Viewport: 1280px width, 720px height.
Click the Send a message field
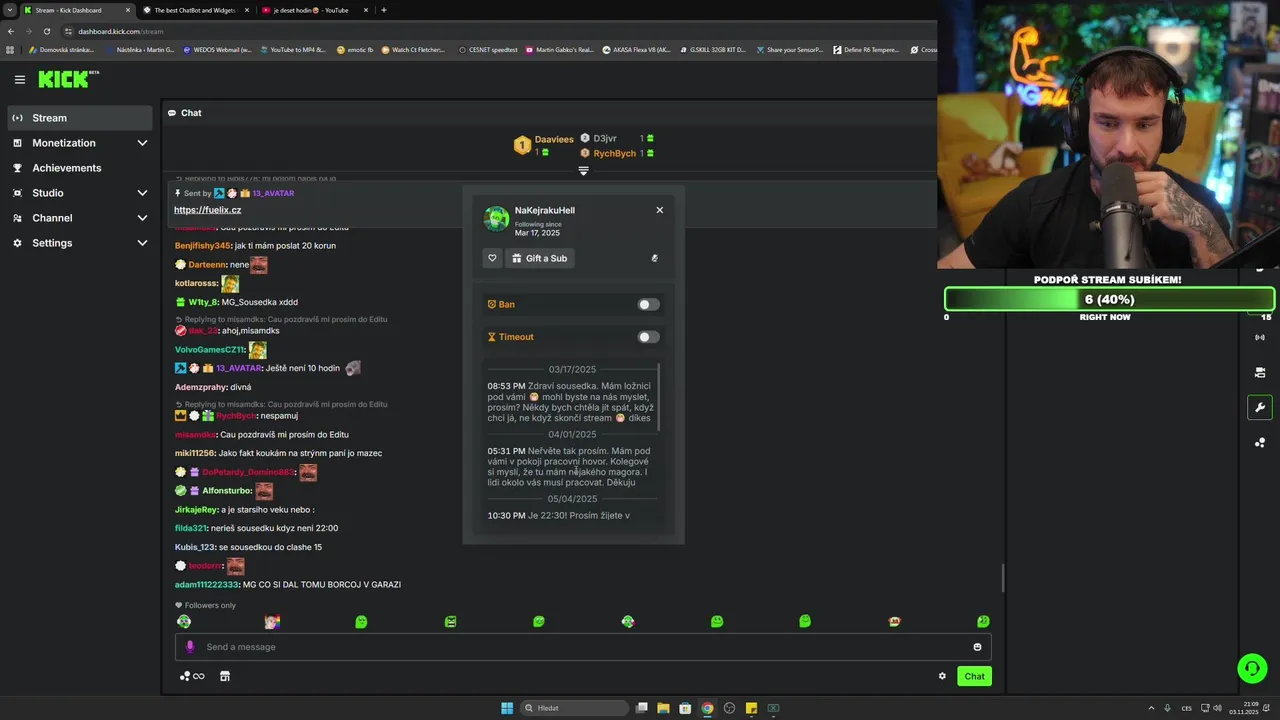(583, 647)
